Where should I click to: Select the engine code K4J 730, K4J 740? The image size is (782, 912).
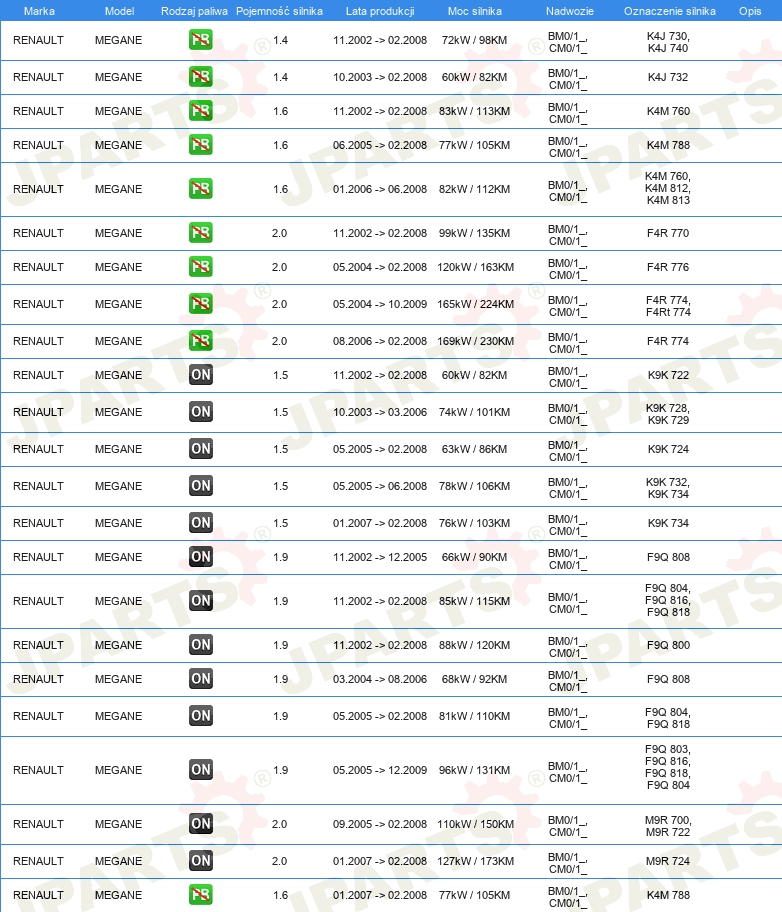668,42
